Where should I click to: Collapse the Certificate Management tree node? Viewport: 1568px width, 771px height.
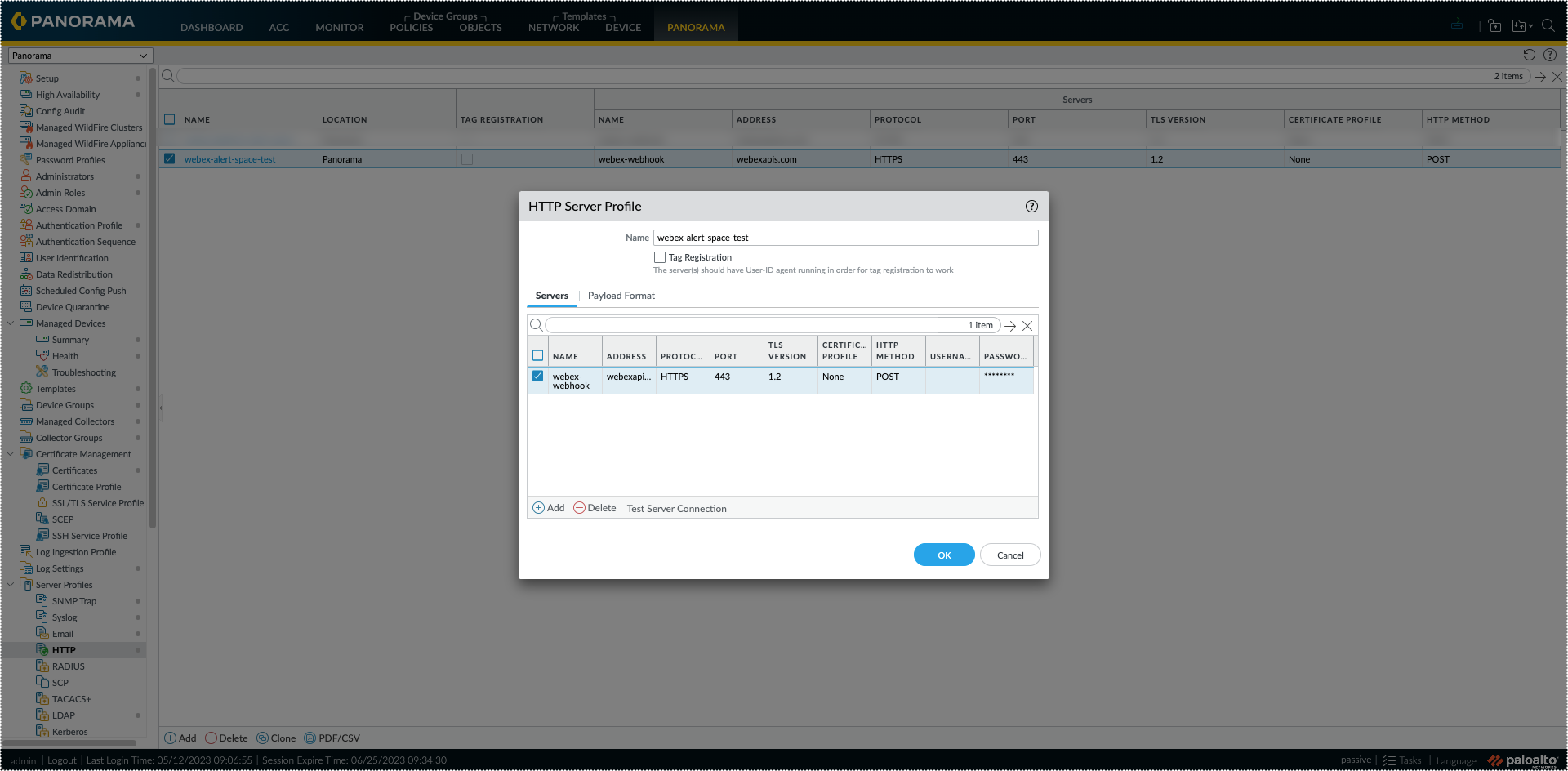11,454
